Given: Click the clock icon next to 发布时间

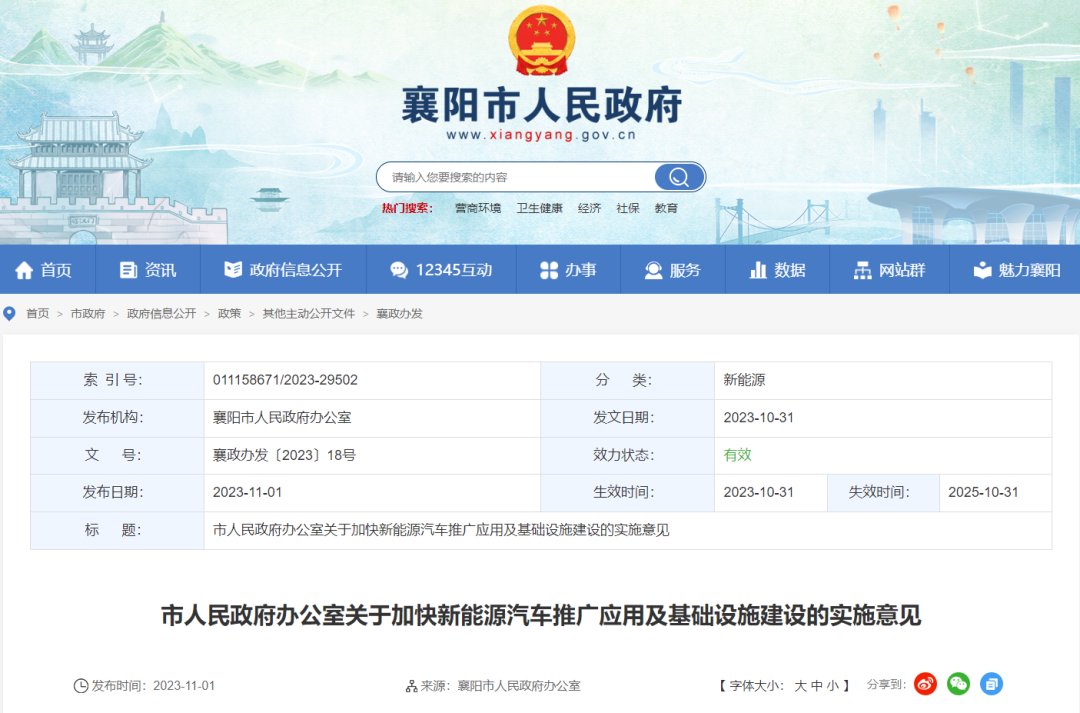Looking at the screenshot, I should click(x=81, y=685).
